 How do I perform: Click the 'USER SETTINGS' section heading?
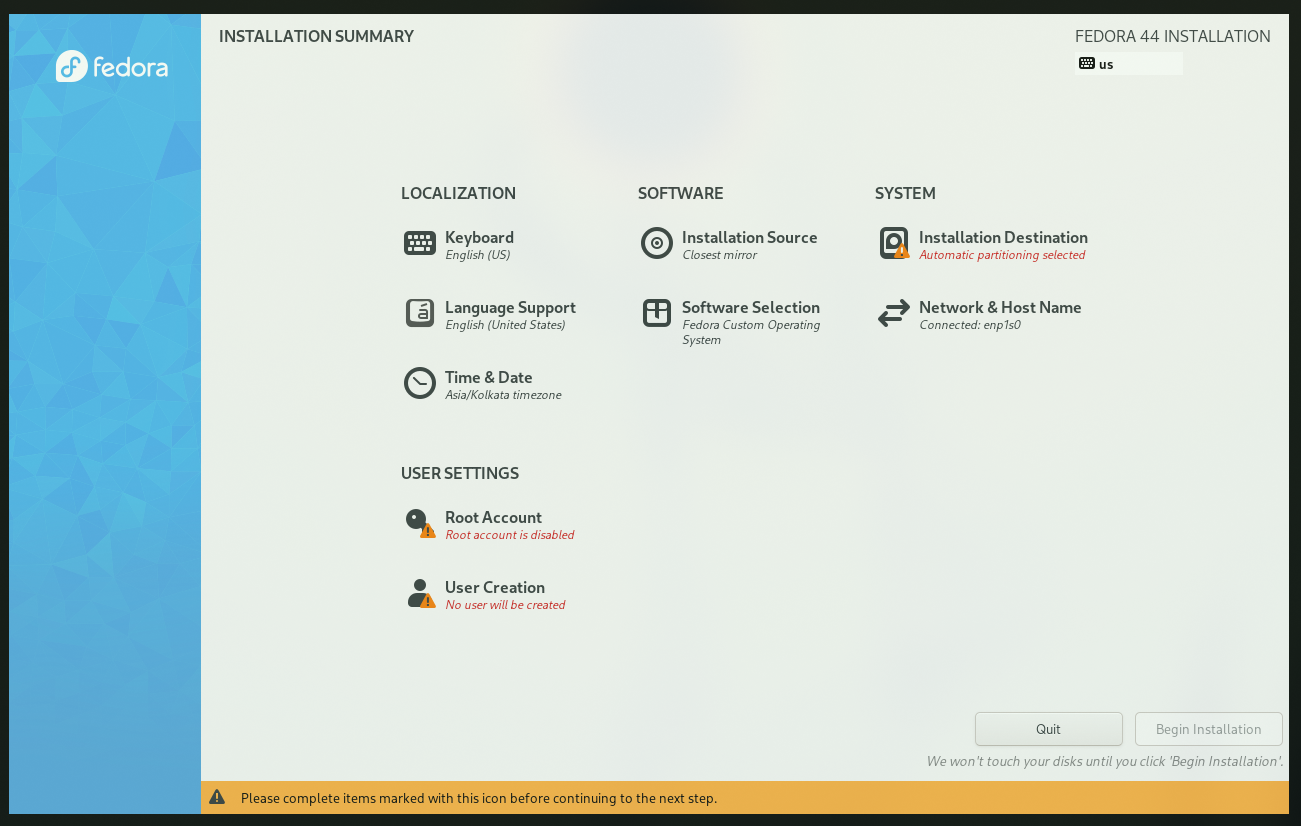coord(460,473)
